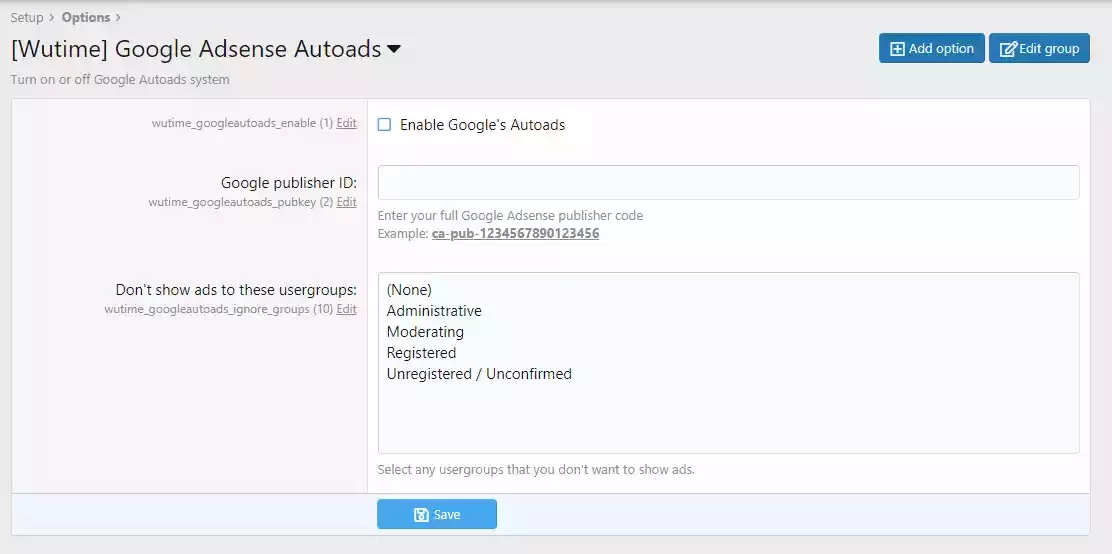The width and height of the screenshot is (1112, 554).
Task: Click the plus icon in Add option
Action: click(897, 49)
